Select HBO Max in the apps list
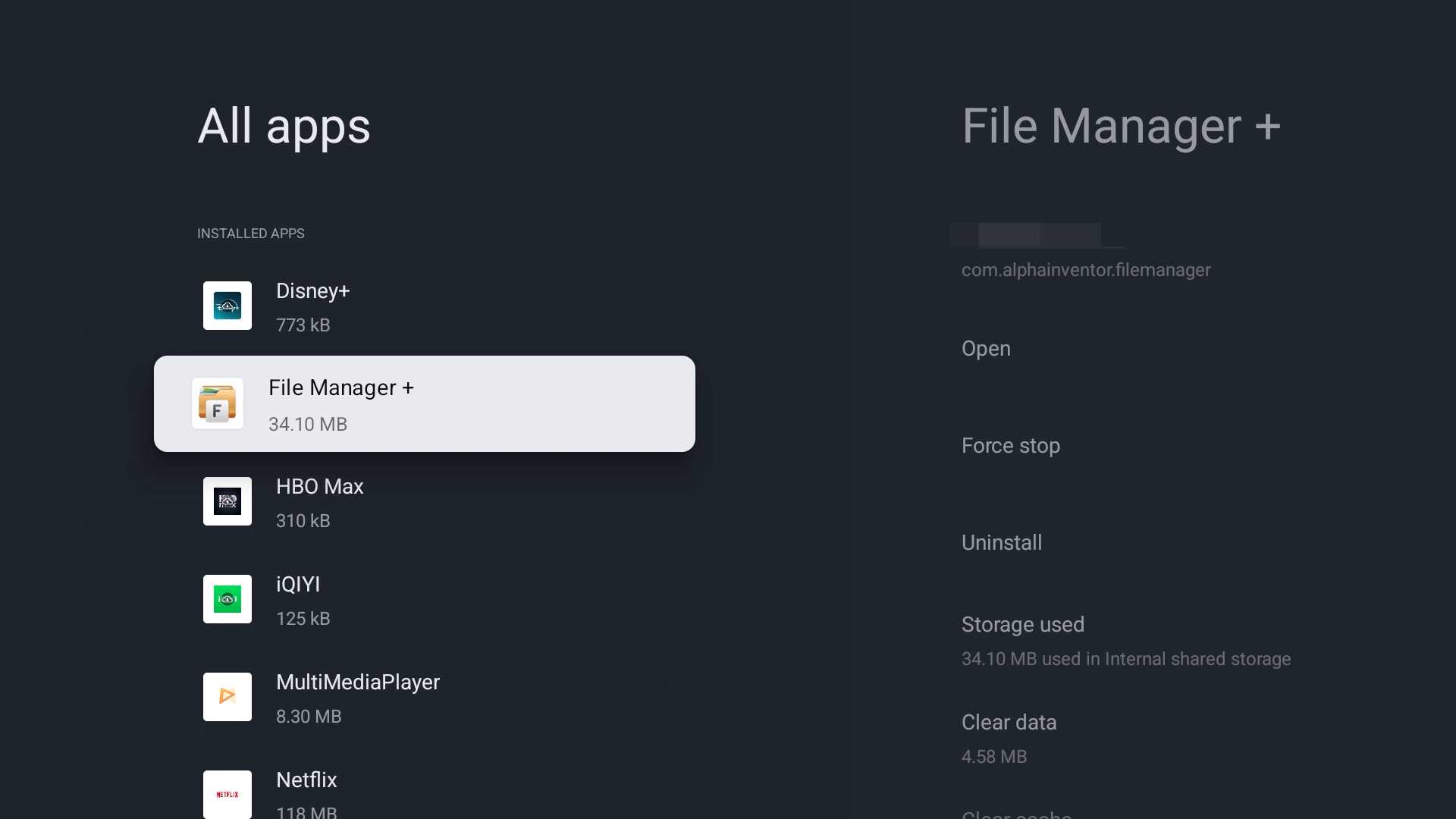 click(425, 502)
